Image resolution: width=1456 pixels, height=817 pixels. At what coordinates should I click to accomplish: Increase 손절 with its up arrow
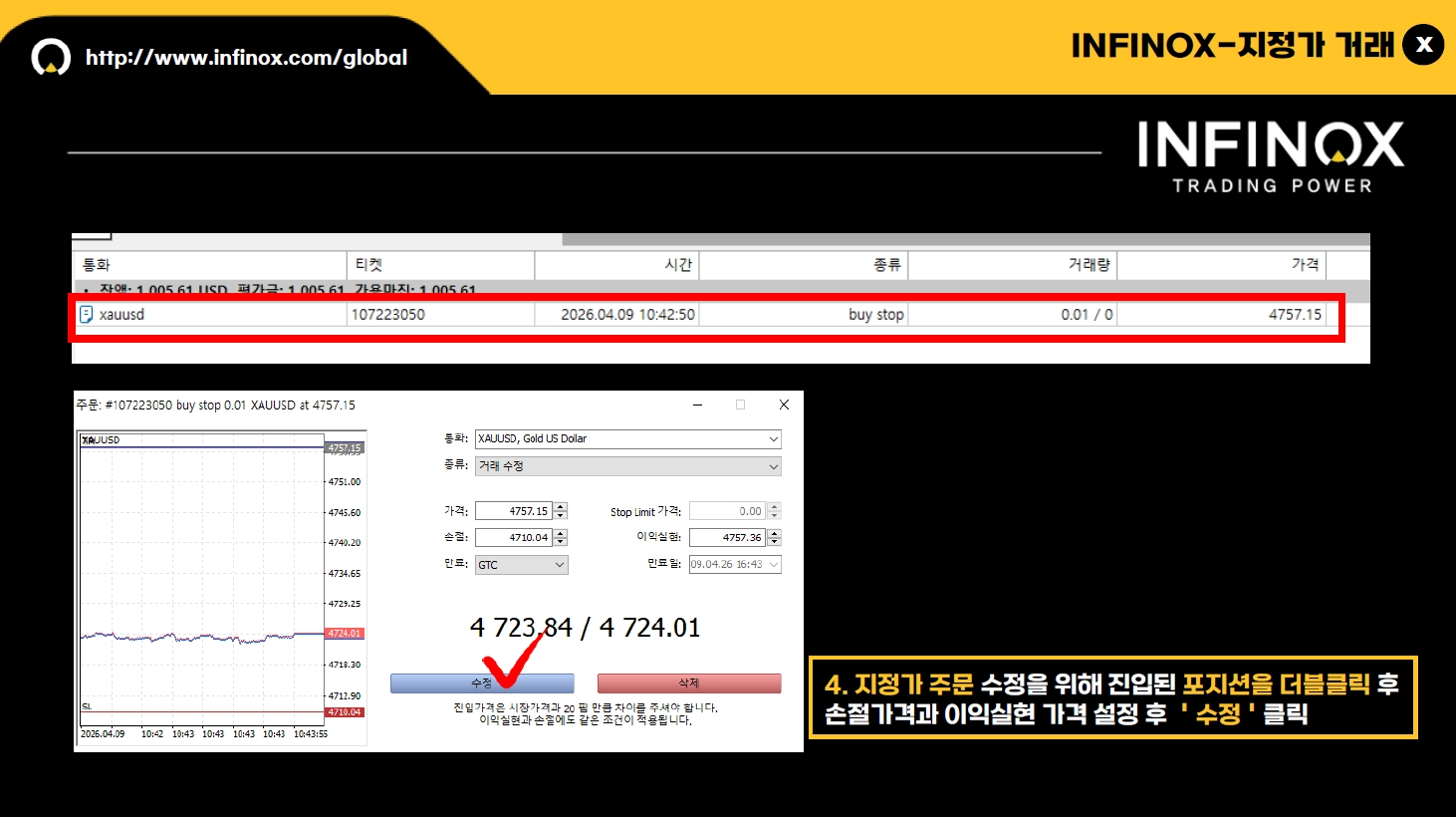pos(561,532)
